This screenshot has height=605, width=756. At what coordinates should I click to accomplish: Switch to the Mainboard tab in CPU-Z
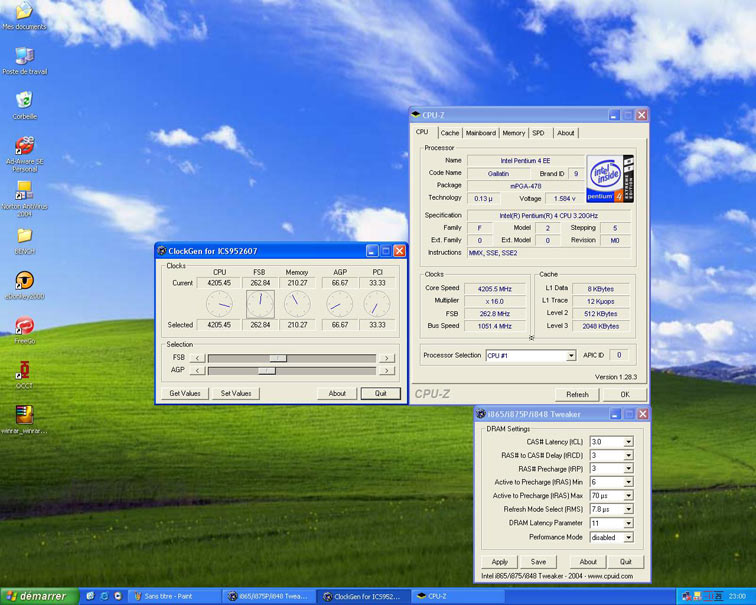[481, 133]
